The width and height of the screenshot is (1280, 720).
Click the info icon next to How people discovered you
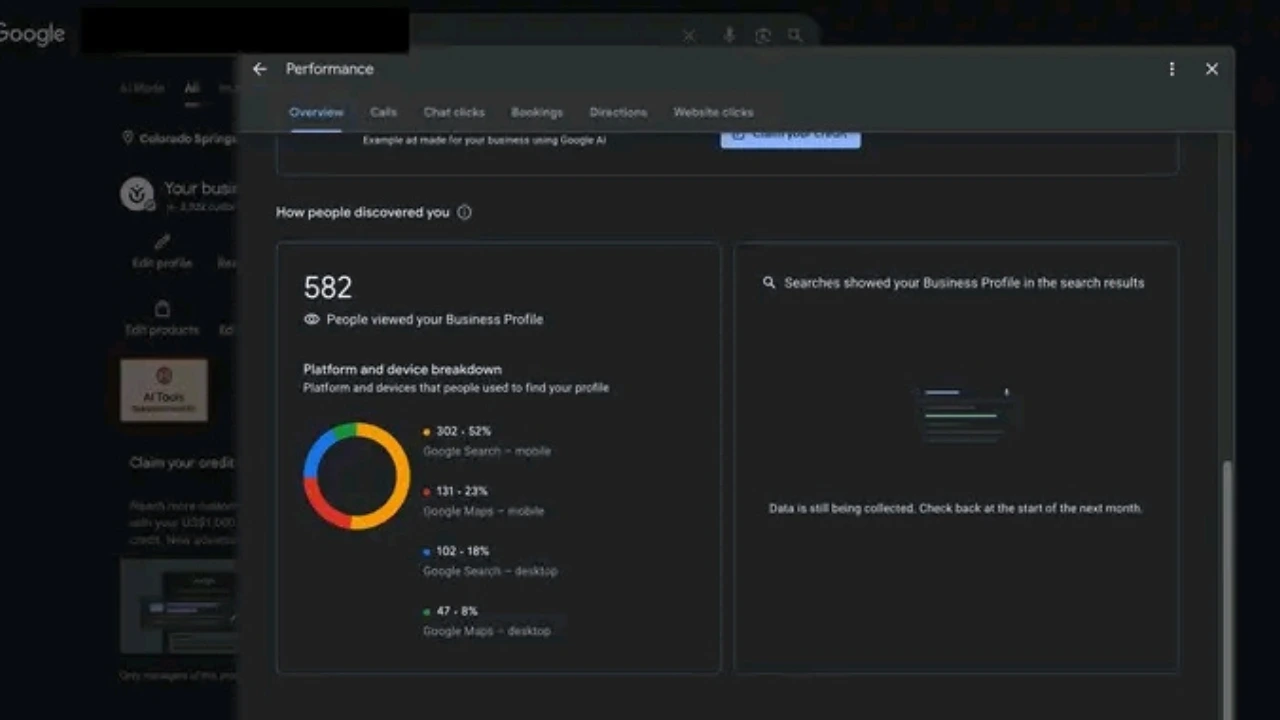coord(464,212)
